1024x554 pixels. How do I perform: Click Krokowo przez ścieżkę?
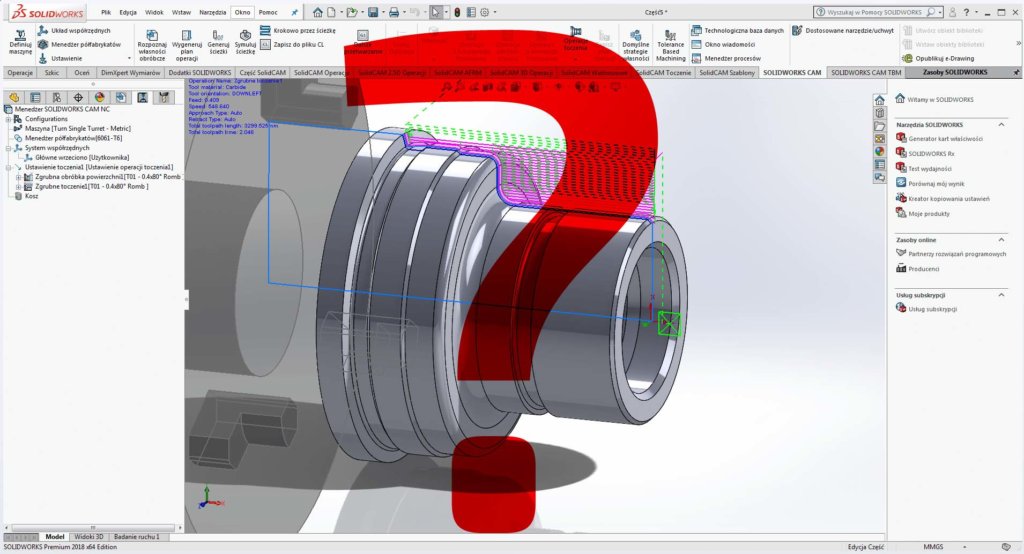[298, 31]
